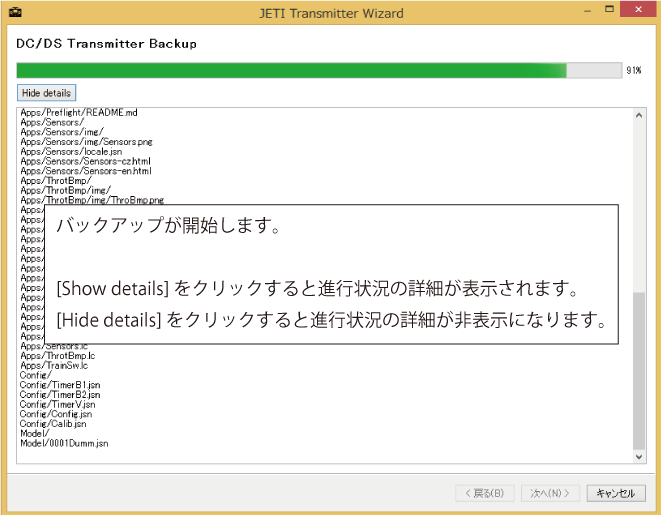Select the line Apps/ThrotBmp/img/
The height and width of the screenshot is (515, 661).
coord(65,190)
